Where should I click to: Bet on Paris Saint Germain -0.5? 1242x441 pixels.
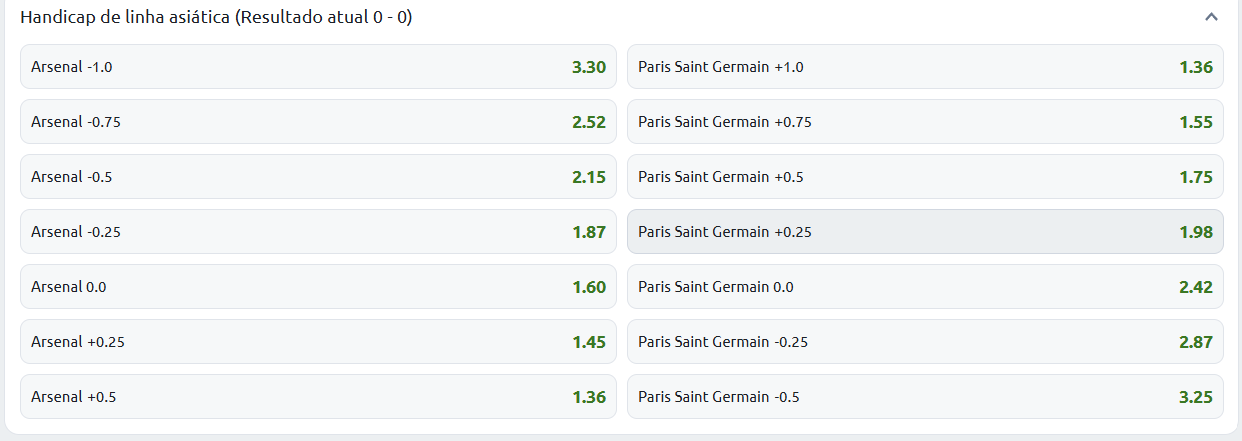click(924, 397)
